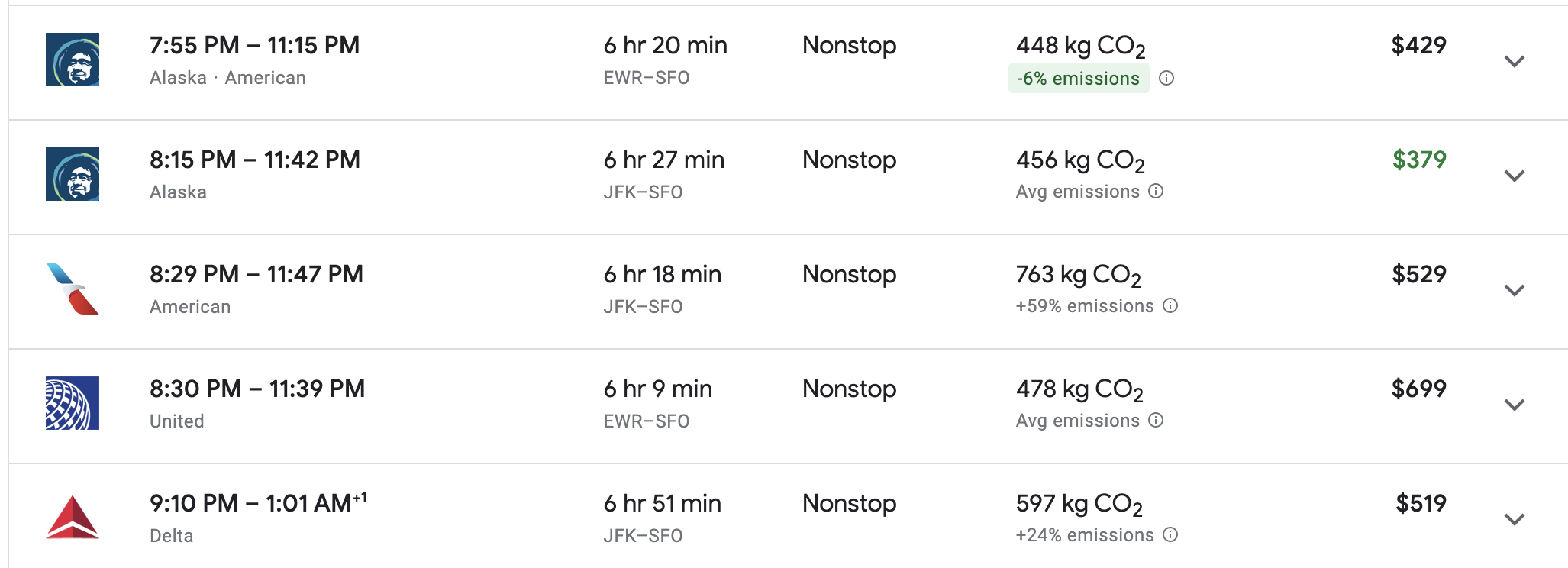
Task: Expand the $379 Alaska flight details
Action: pyautogui.click(x=1514, y=176)
